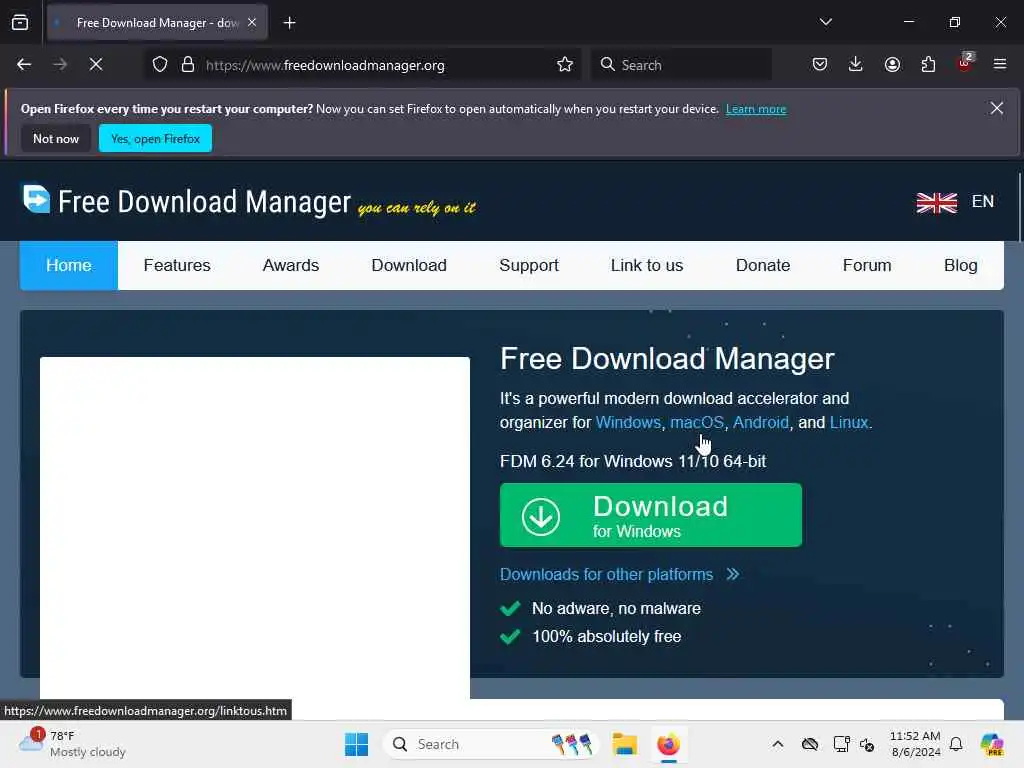1024x768 pixels.
Task: Click the page vertical scrollbar
Action: pos(1019,208)
